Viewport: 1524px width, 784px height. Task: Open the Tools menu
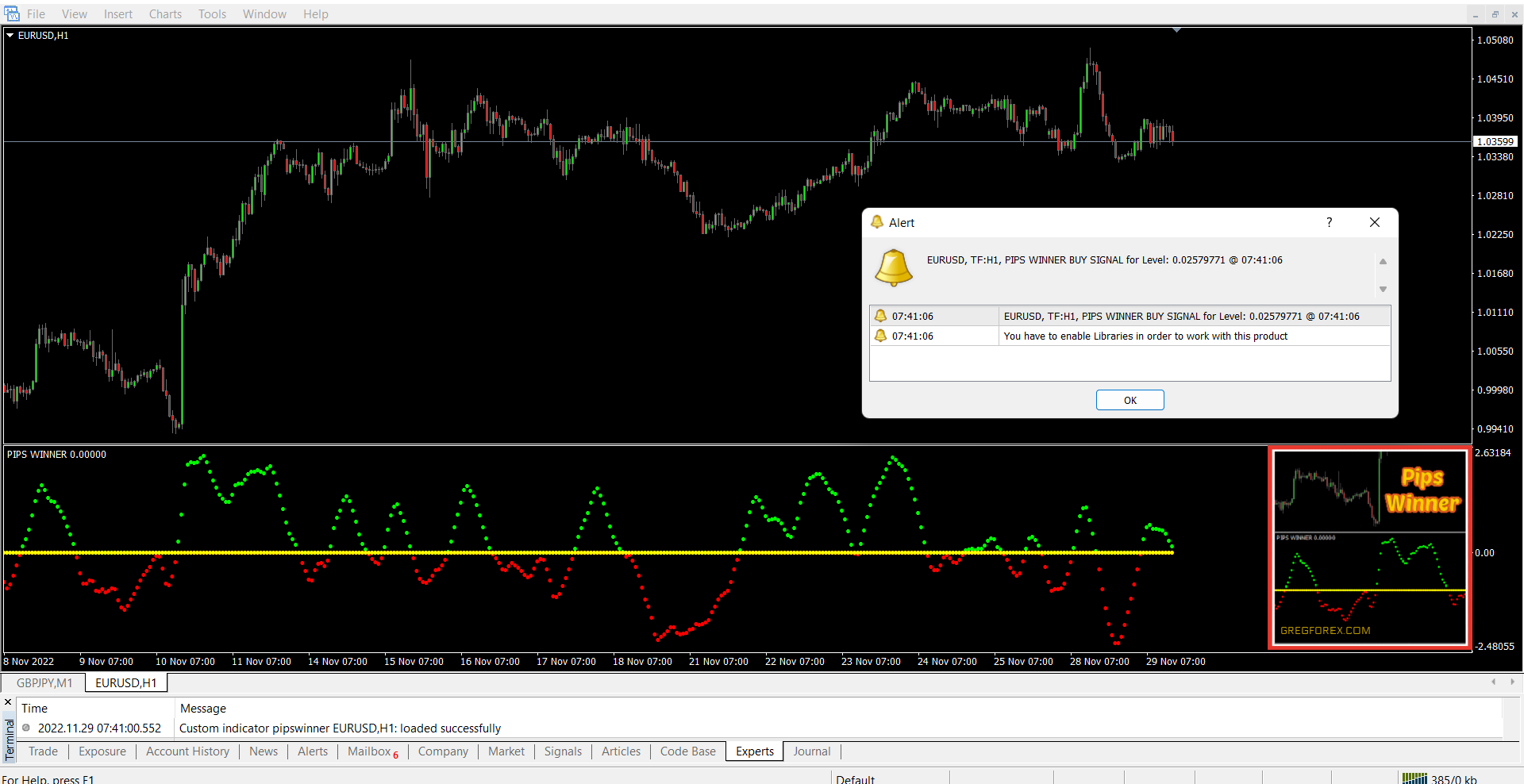212,14
